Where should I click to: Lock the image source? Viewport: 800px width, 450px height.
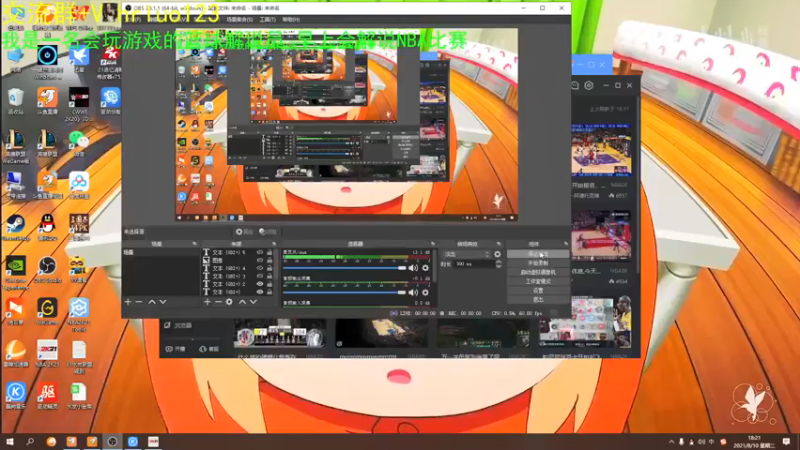point(269,260)
